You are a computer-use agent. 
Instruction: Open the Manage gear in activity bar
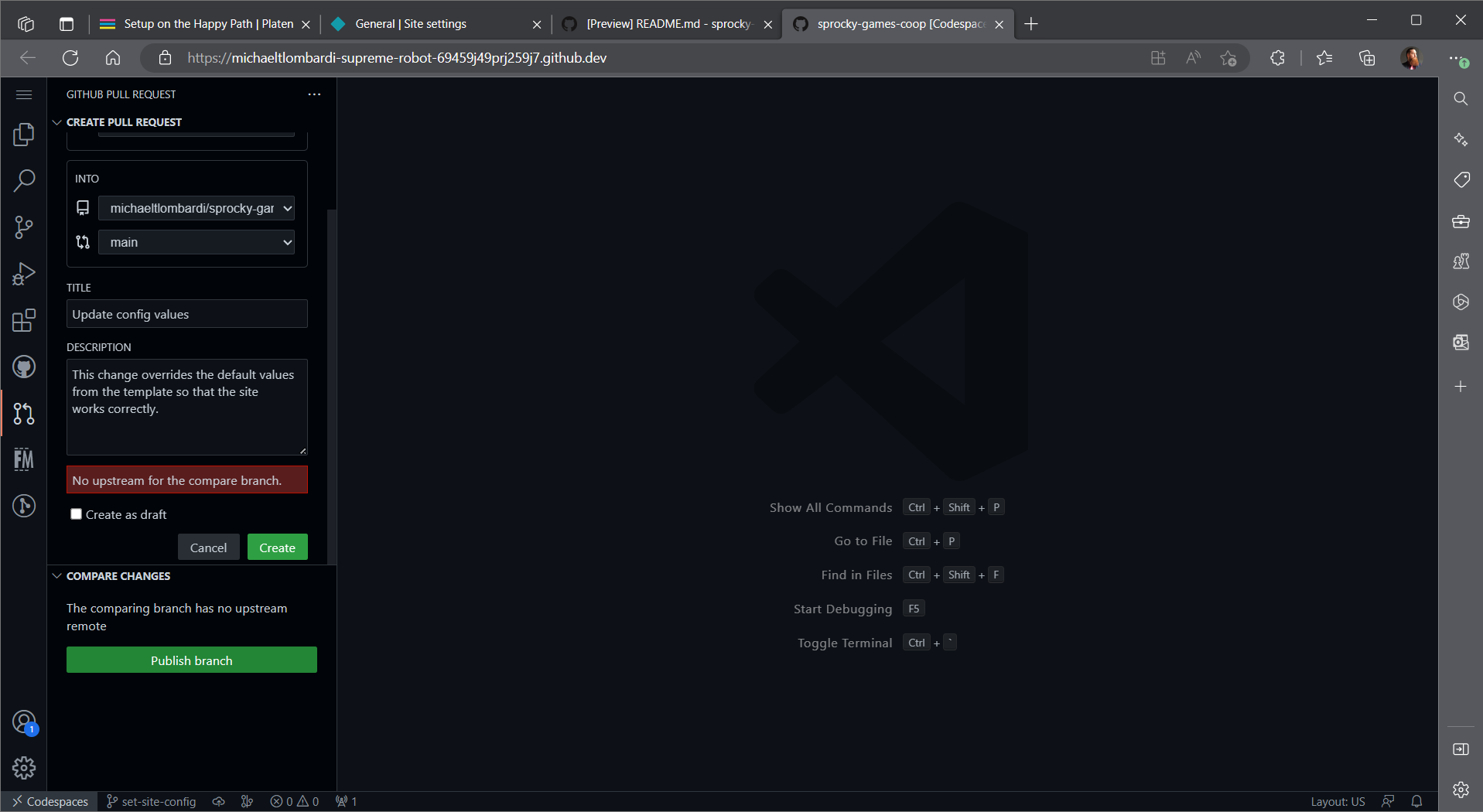click(24, 768)
